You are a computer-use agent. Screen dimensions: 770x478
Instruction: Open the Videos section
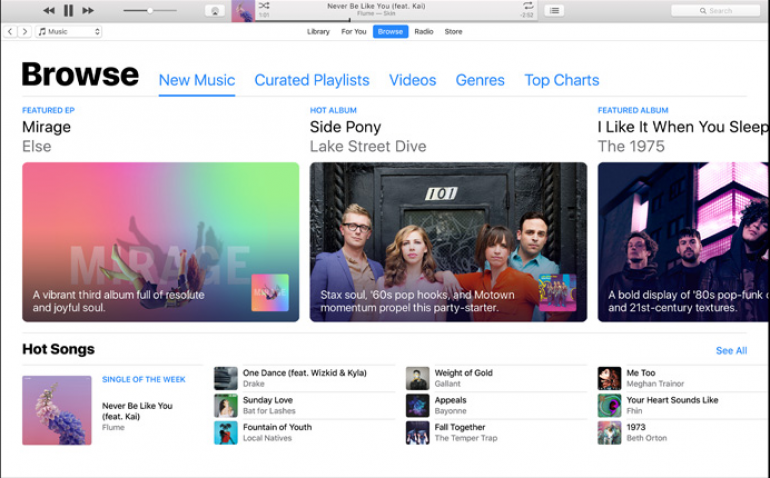coord(412,80)
